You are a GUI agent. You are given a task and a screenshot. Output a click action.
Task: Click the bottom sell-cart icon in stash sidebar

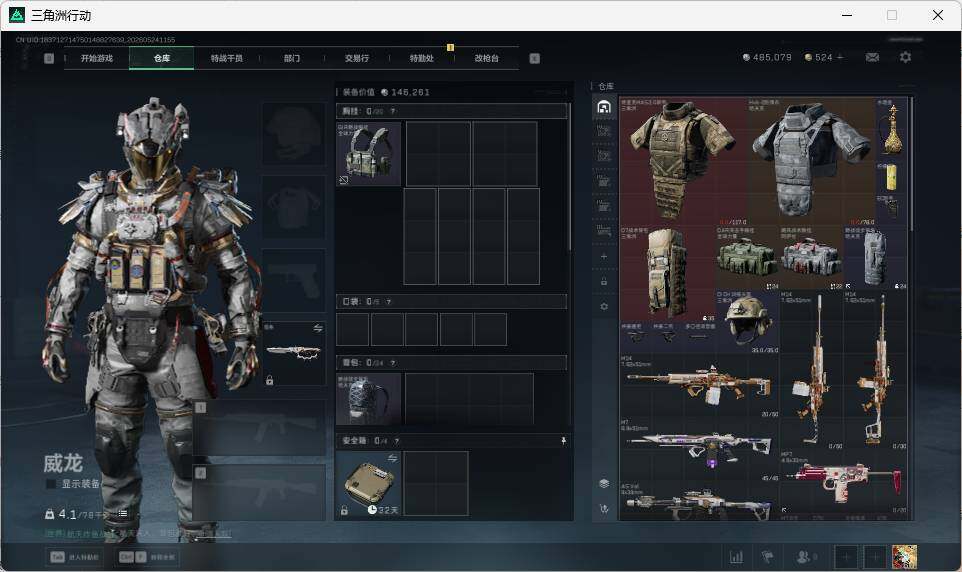pyautogui.click(x=604, y=509)
